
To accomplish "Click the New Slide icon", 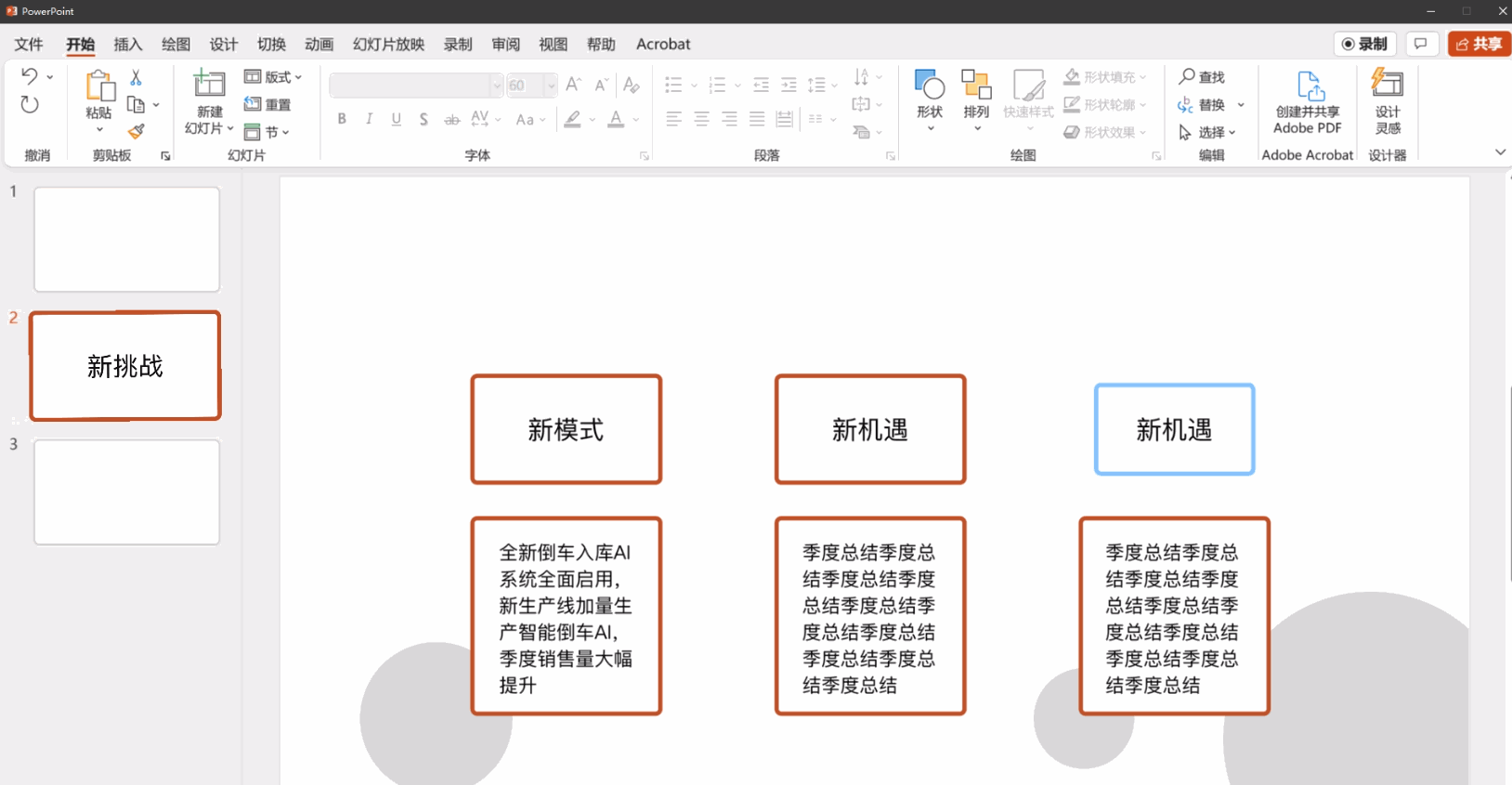I will [209, 84].
